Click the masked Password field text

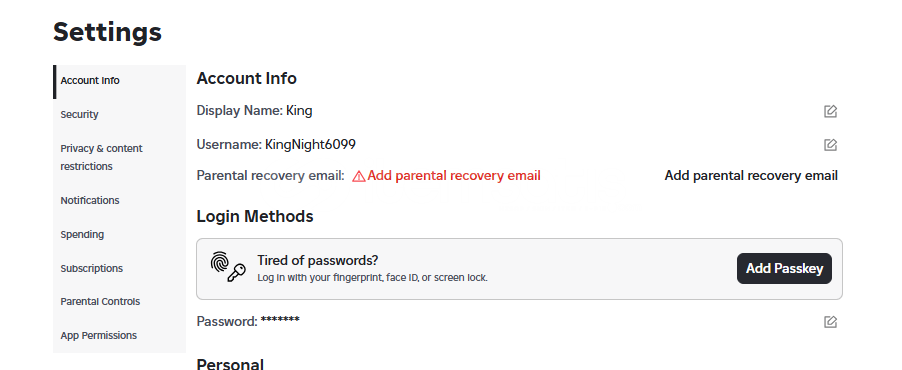point(248,321)
